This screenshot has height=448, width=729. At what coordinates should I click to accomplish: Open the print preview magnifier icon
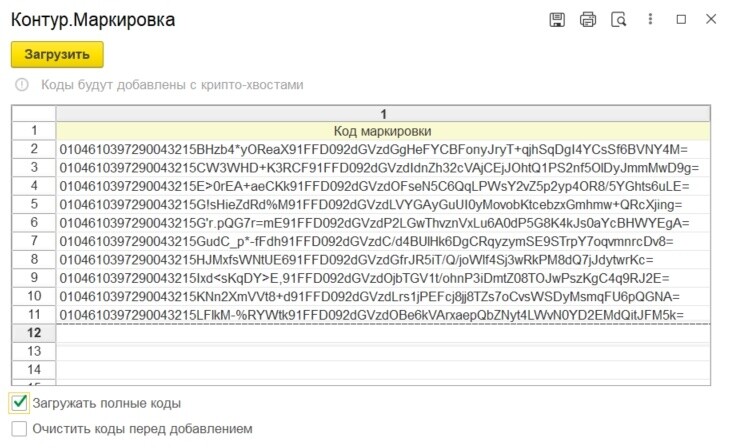pos(618,20)
